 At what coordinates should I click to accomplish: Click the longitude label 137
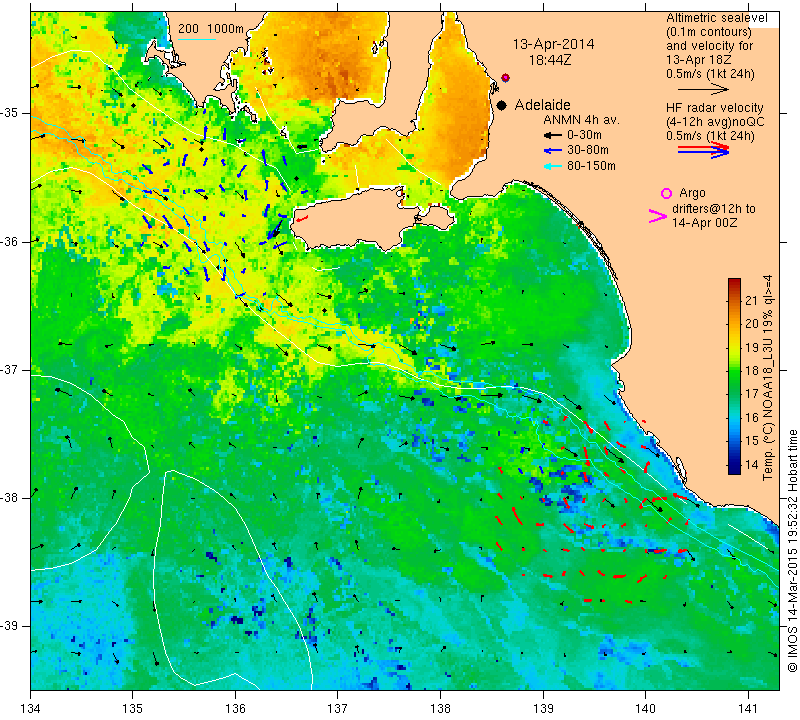click(337, 709)
